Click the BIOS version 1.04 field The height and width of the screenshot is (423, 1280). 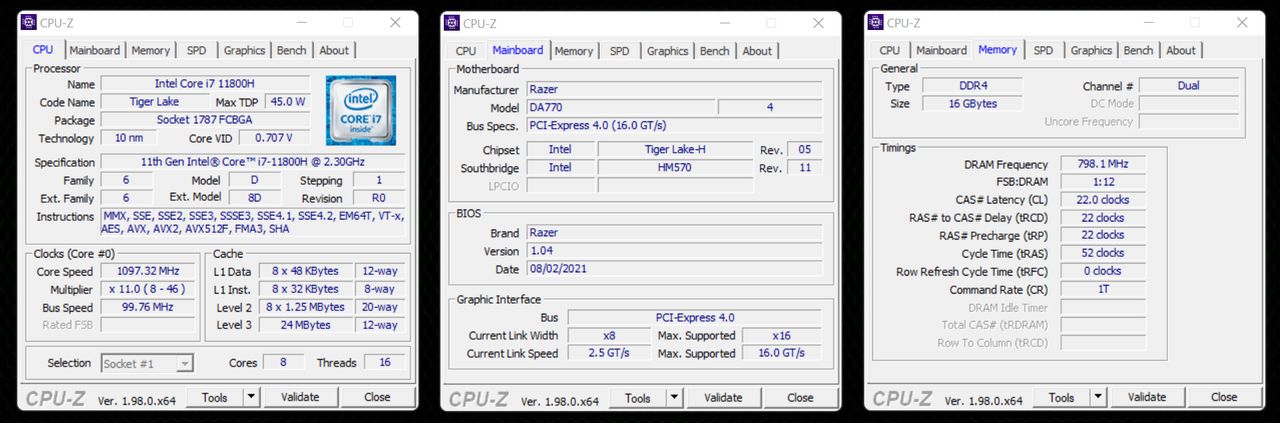tap(674, 252)
